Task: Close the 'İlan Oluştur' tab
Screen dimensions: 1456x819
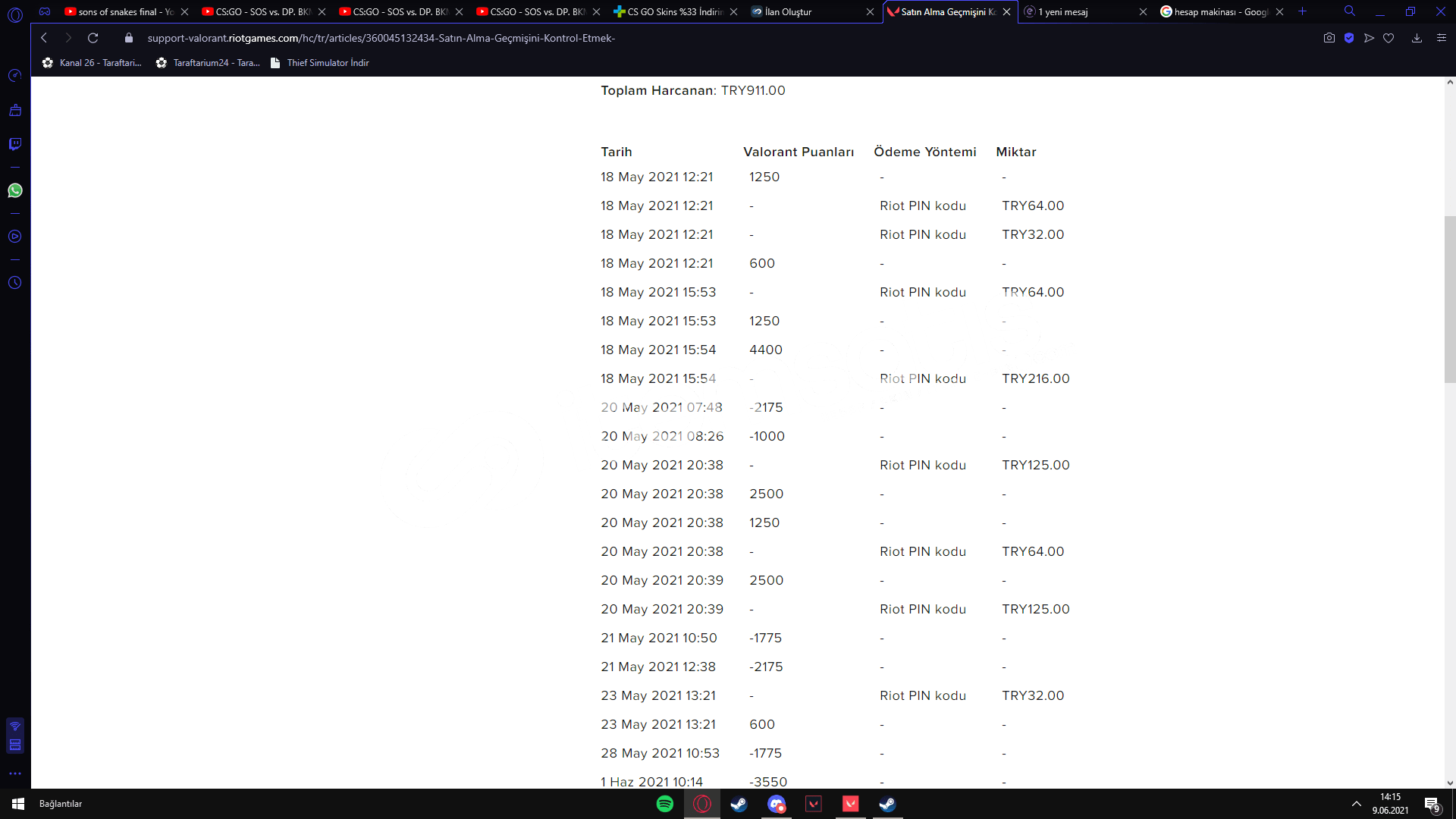Action: point(870,11)
